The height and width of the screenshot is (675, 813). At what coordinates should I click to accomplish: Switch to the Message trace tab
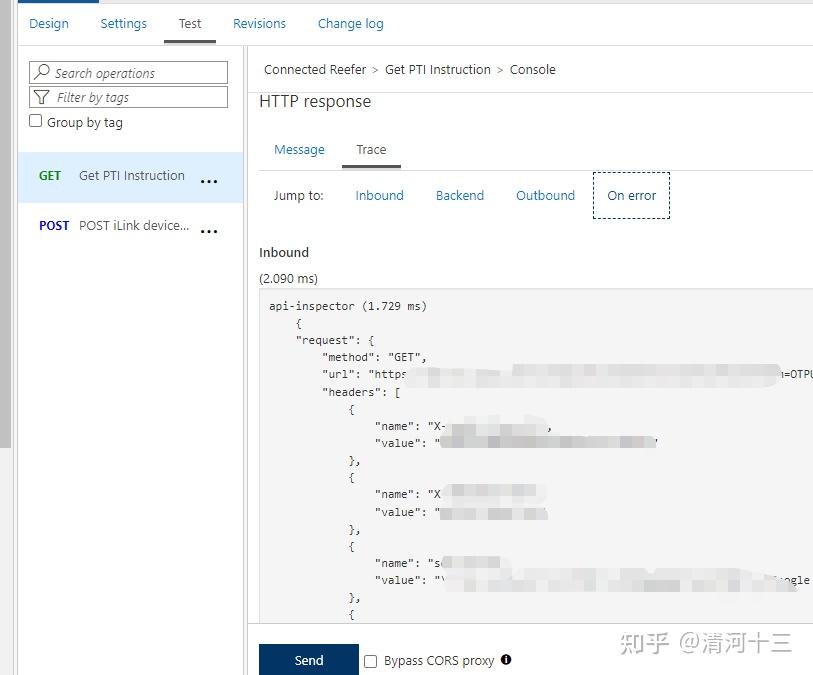[299, 148]
